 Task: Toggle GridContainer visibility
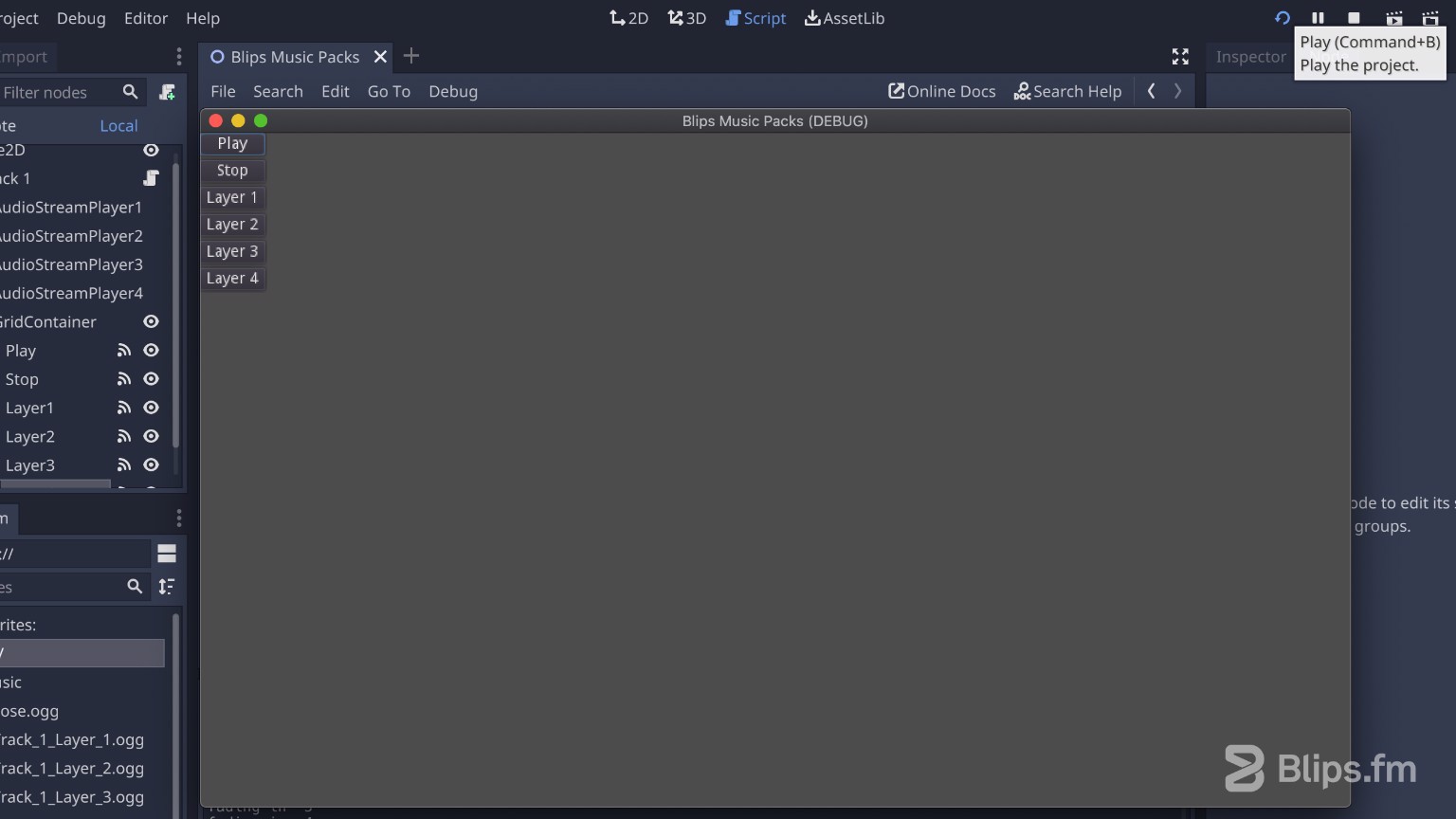coord(151,321)
